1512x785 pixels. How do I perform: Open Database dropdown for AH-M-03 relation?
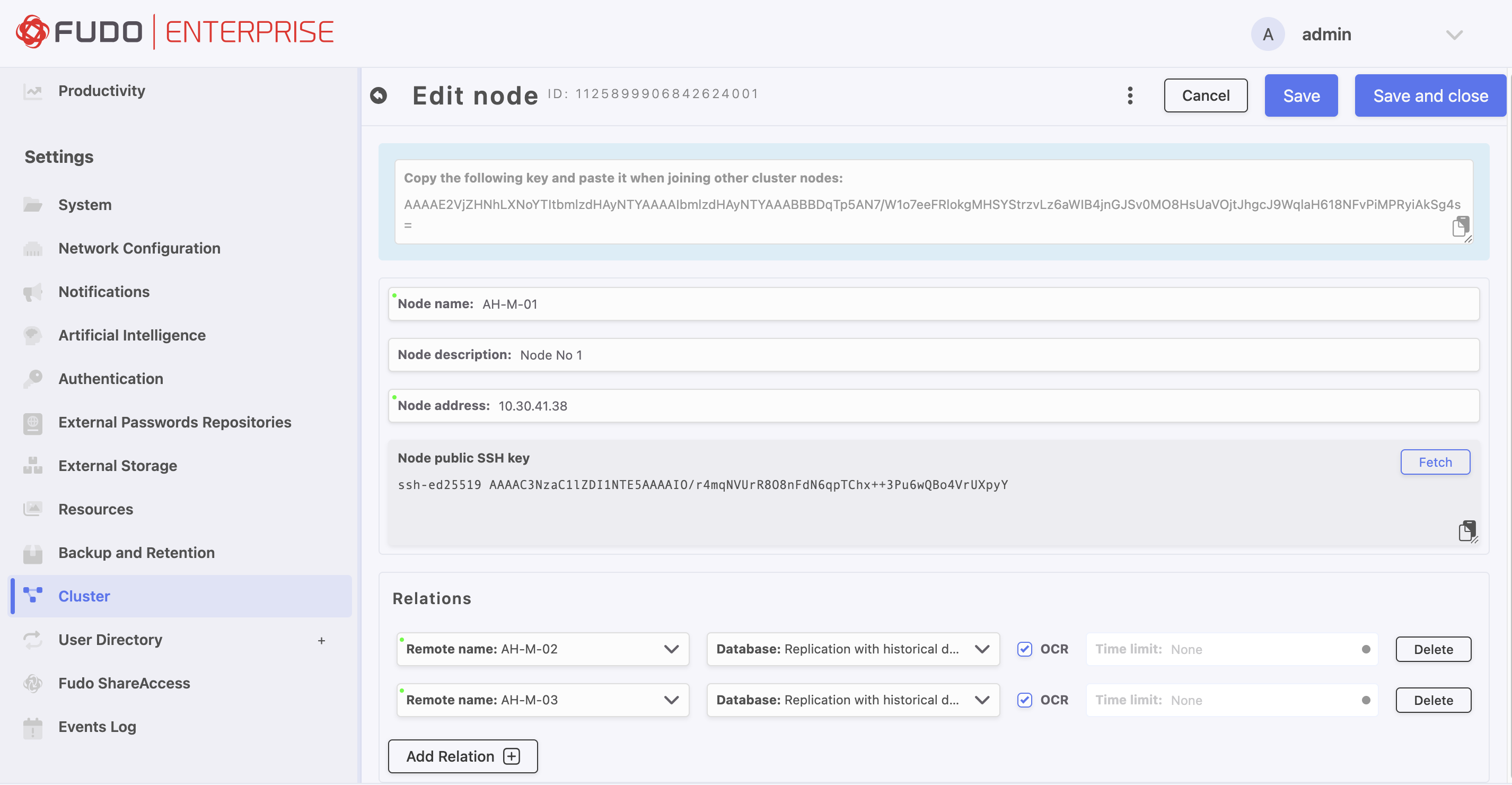click(x=981, y=700)
